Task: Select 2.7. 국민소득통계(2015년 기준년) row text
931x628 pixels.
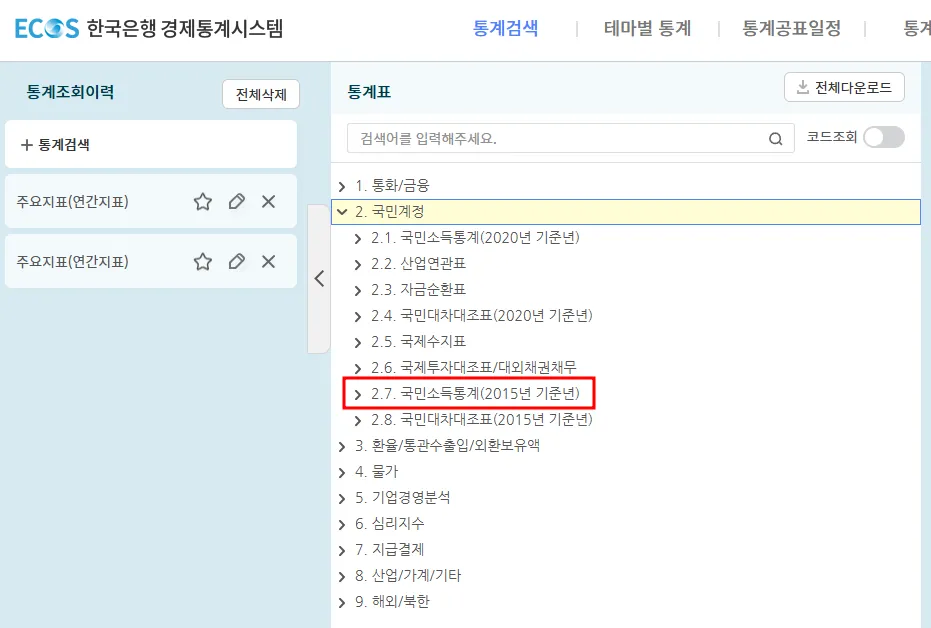Action: click(x=475, y=393)
